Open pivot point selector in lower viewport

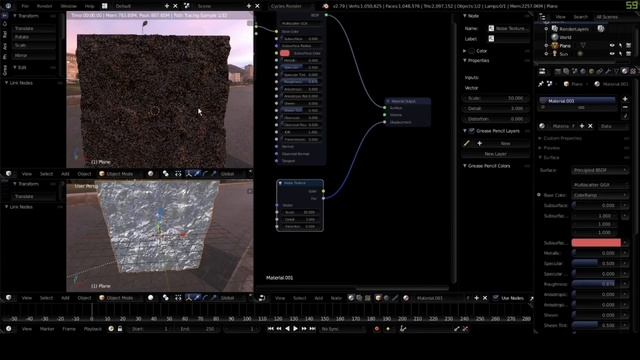click(x=166, y=298)
